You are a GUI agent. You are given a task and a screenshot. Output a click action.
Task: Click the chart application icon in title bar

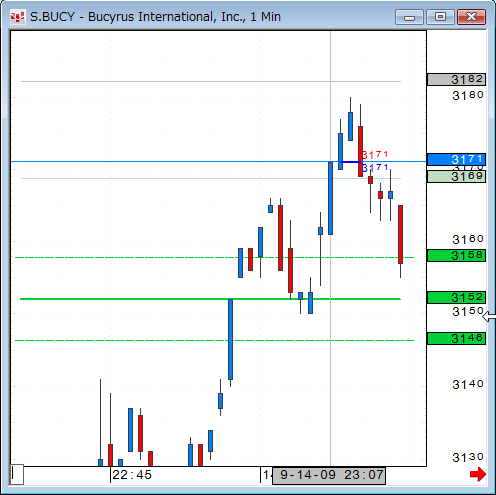click(x=17, y=17)
